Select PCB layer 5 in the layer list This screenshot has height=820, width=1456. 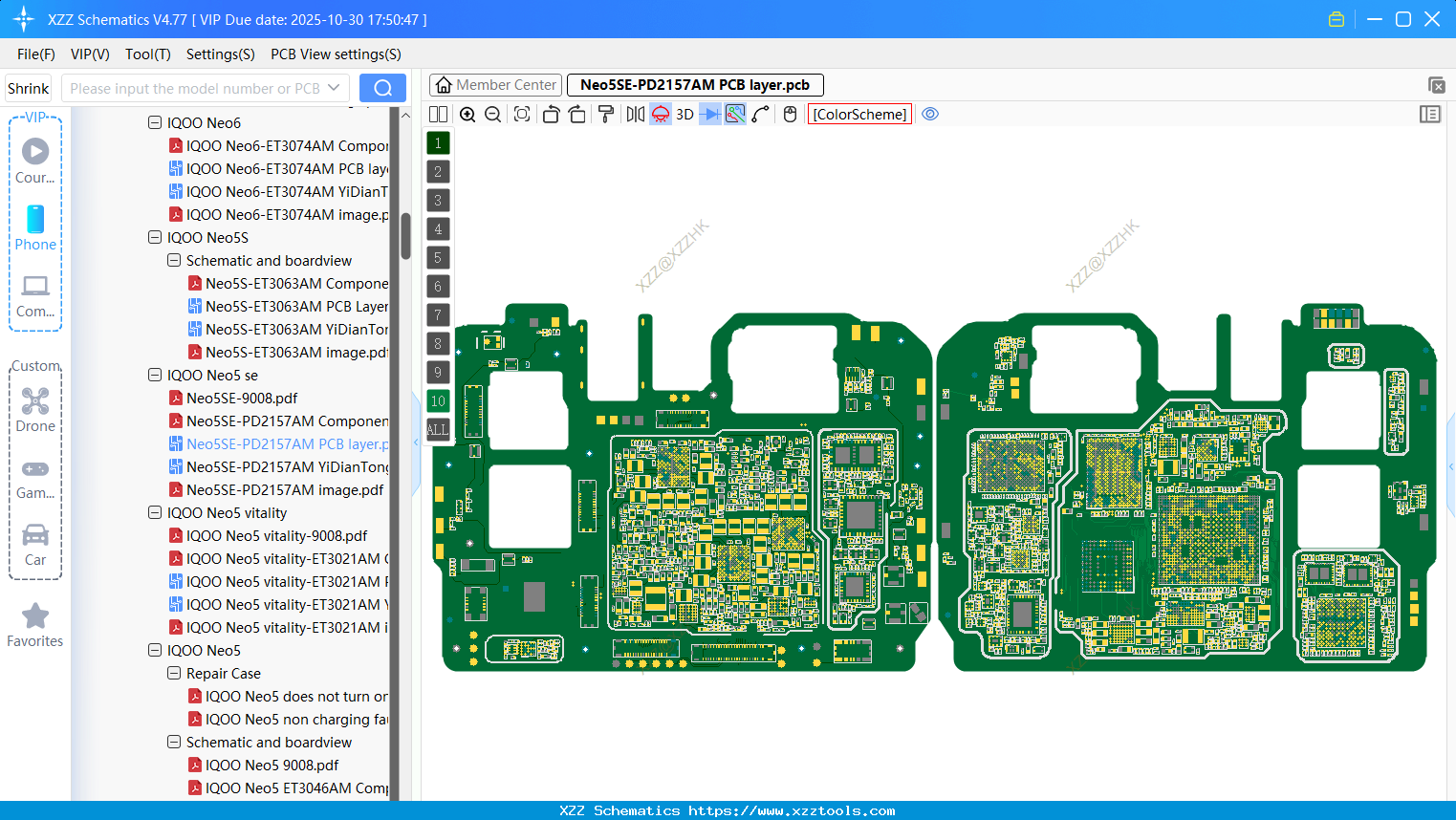(438, 257)
